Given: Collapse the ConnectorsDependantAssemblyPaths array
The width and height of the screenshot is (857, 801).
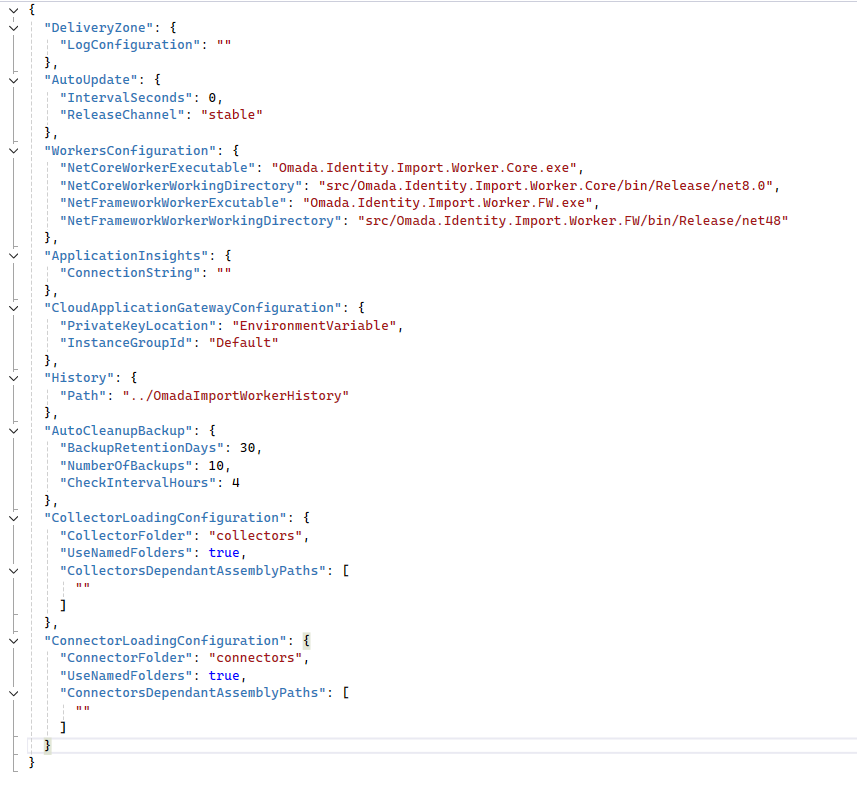Looking at the screenshot, I should 13,692.
